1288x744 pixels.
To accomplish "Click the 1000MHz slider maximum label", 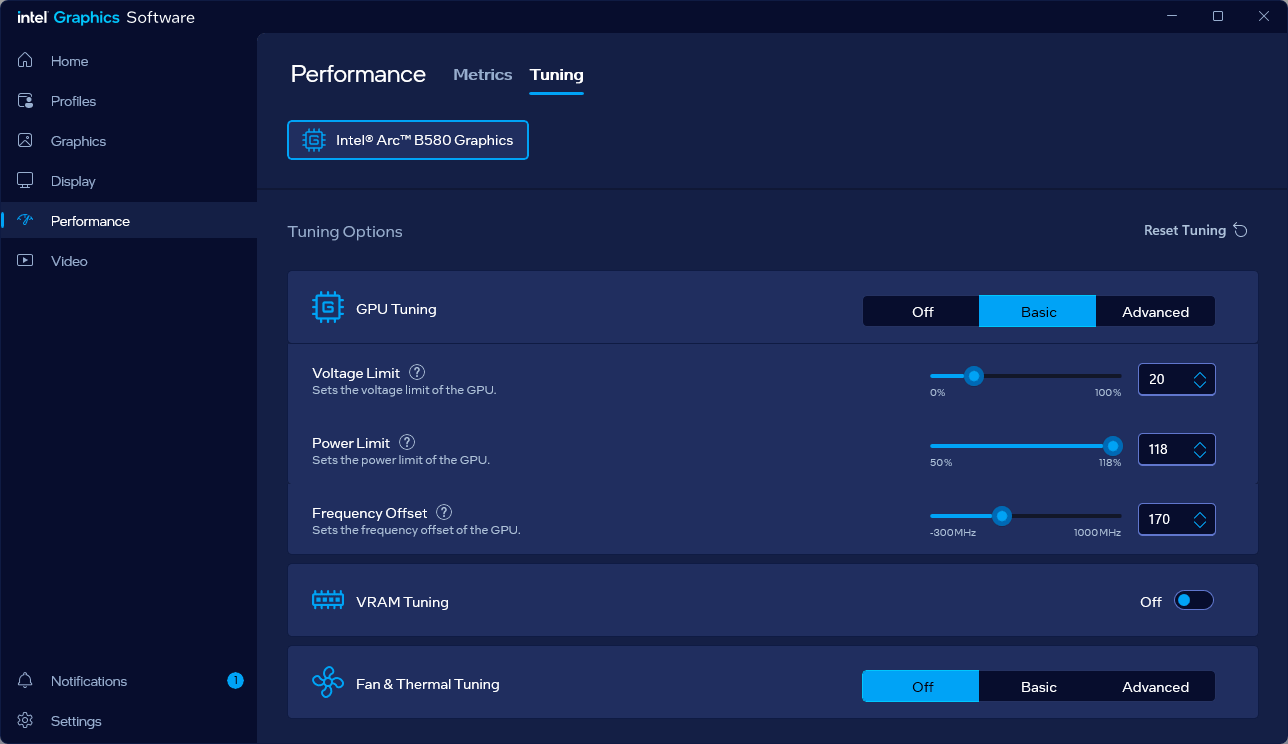I will click(1097, 533).
